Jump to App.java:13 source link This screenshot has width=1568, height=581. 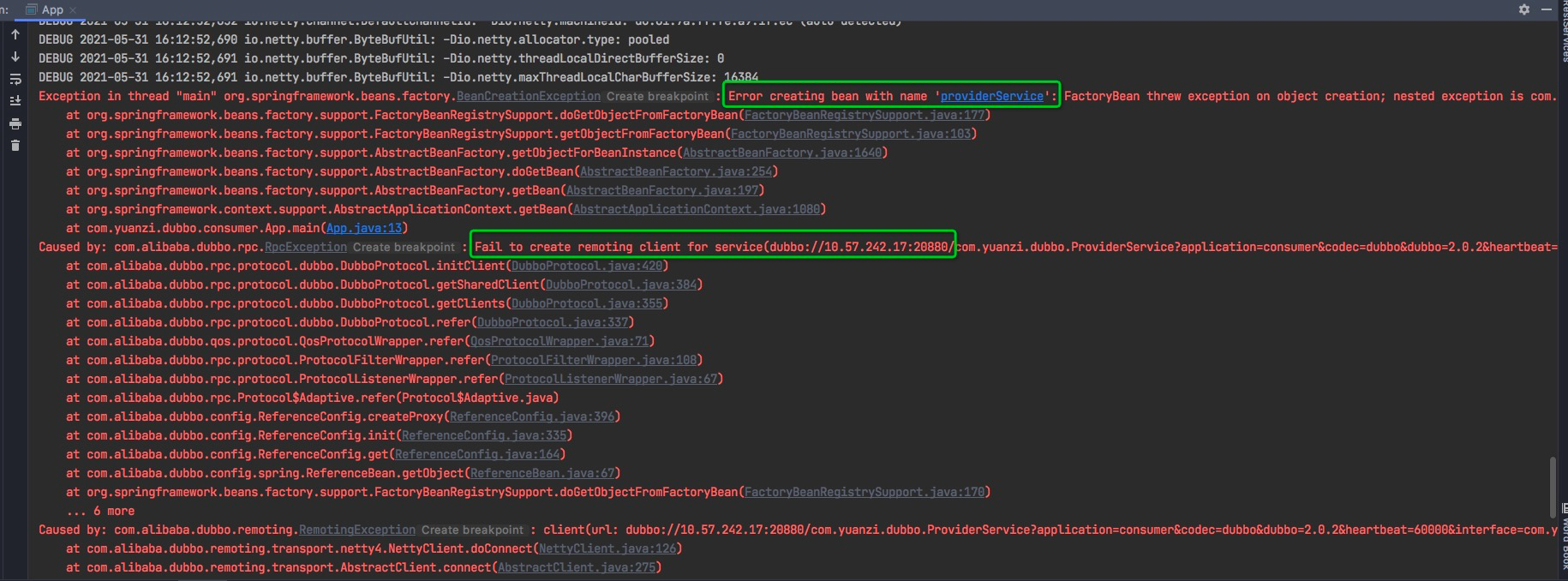click(364, 228)
